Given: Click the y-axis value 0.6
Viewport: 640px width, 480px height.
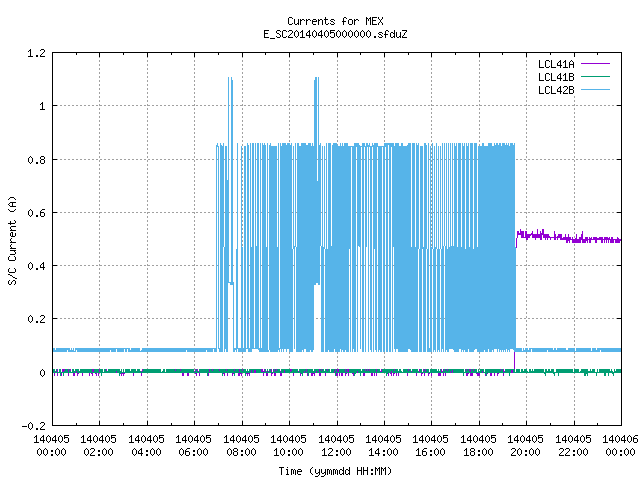Looking at the screenshot, I should (36, 213).
